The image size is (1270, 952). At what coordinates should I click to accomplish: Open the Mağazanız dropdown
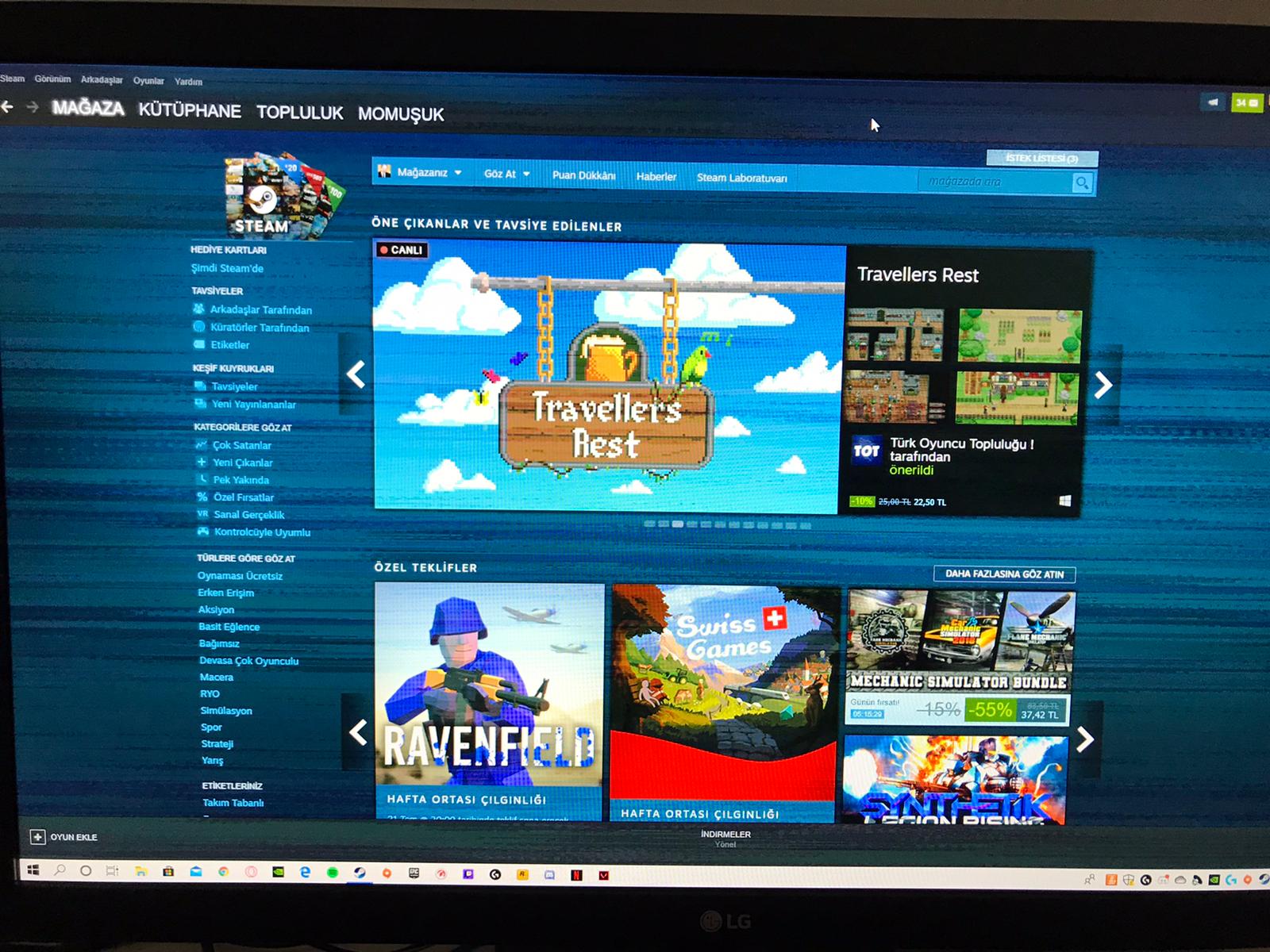click(420, 172)
